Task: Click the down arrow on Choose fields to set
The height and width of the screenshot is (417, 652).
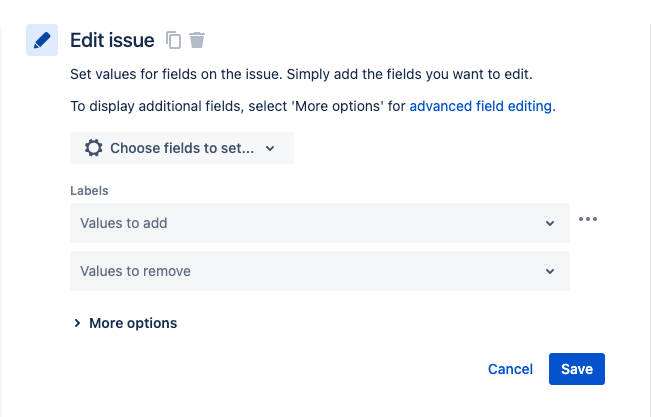Action: [270, 148]
